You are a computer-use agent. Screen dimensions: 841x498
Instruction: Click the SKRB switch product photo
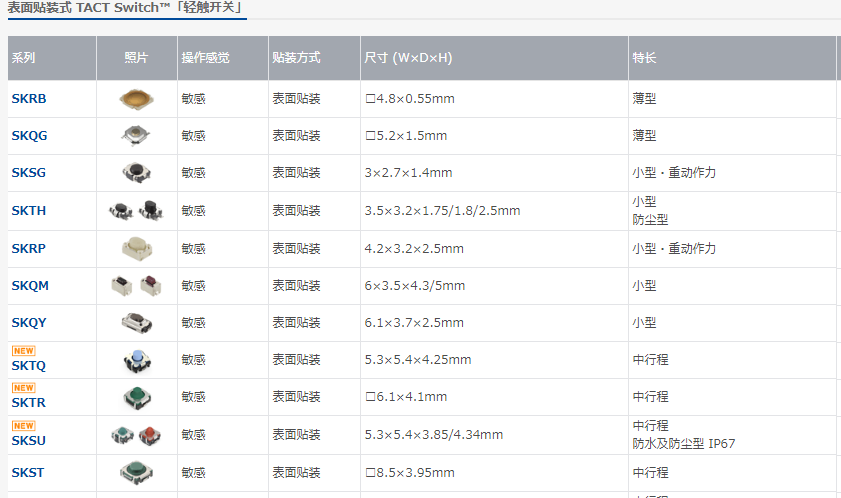[136, 98]
